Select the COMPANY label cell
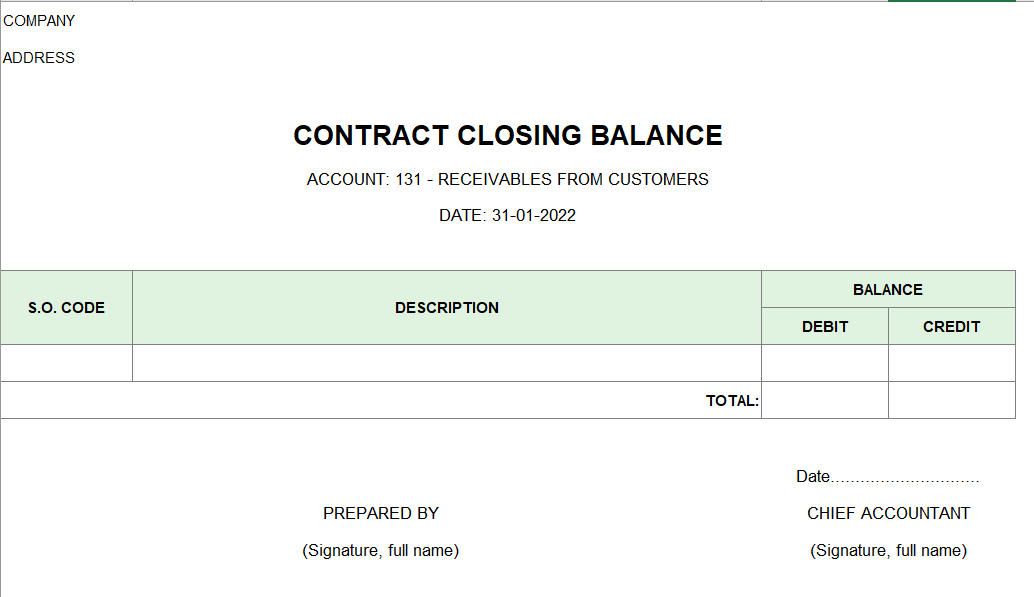This screenshot has width=1034, height=597. tap(39, 21)
